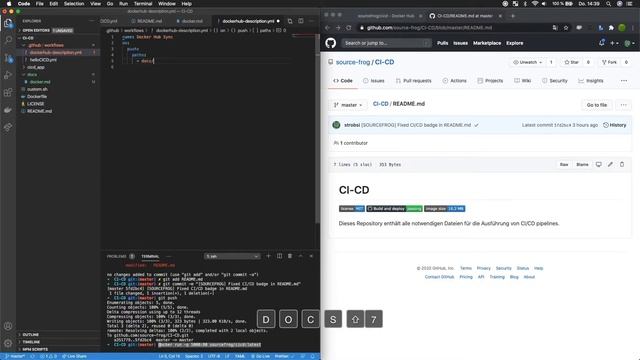Open the Docker view in VS Code

tap(8, 110)
